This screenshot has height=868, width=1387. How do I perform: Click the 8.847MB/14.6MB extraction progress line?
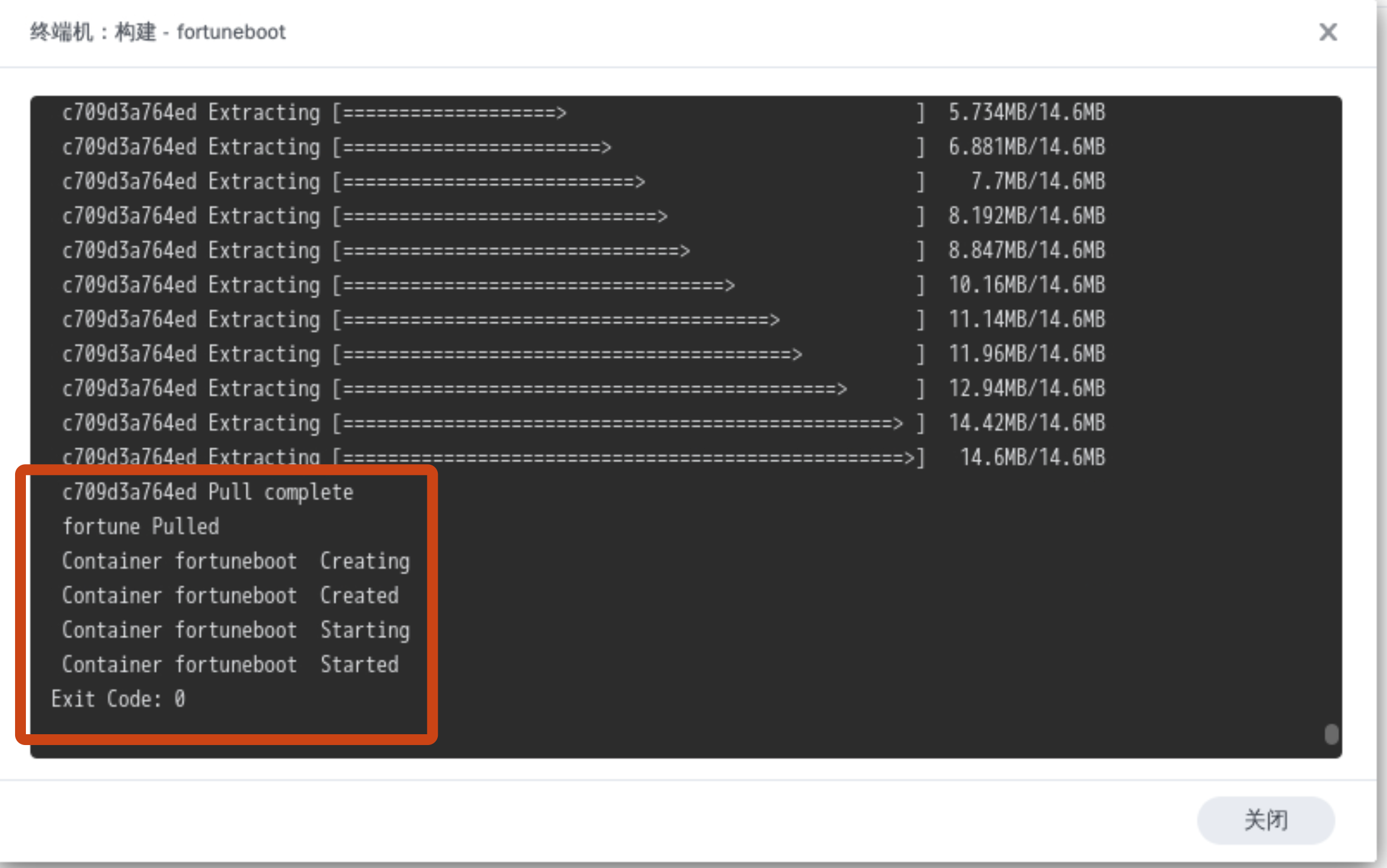pyautogui.click(x=583, y=251)
